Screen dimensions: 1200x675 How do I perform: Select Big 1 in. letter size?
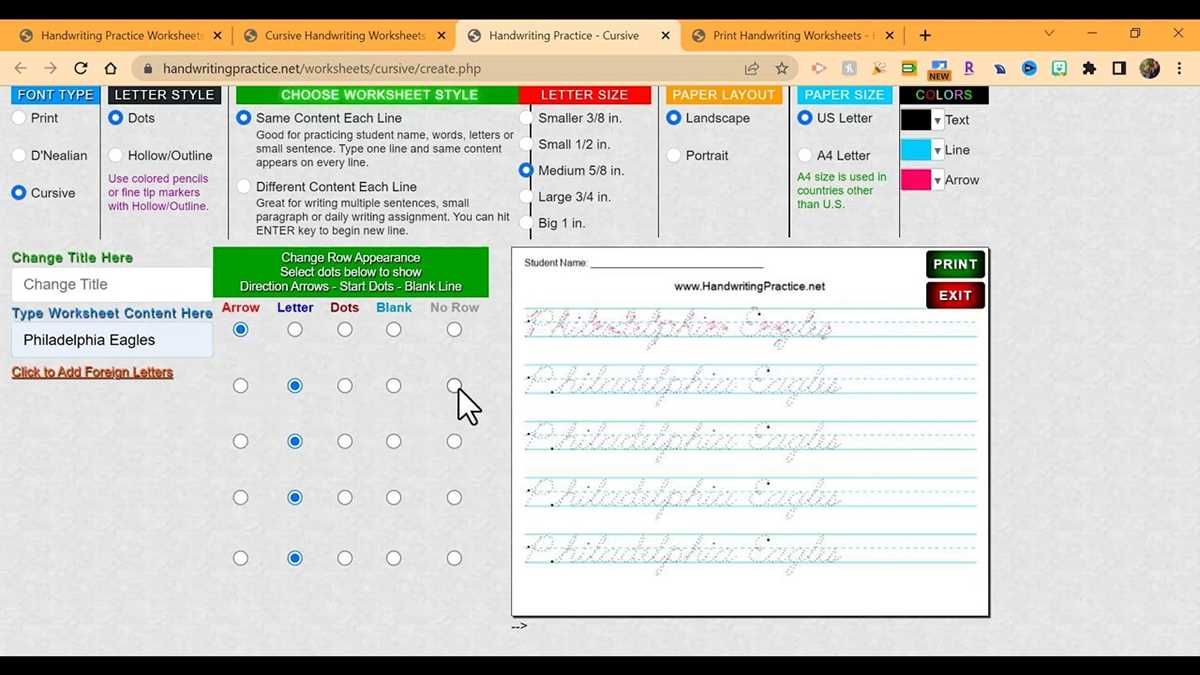click(x=526, y=223)
